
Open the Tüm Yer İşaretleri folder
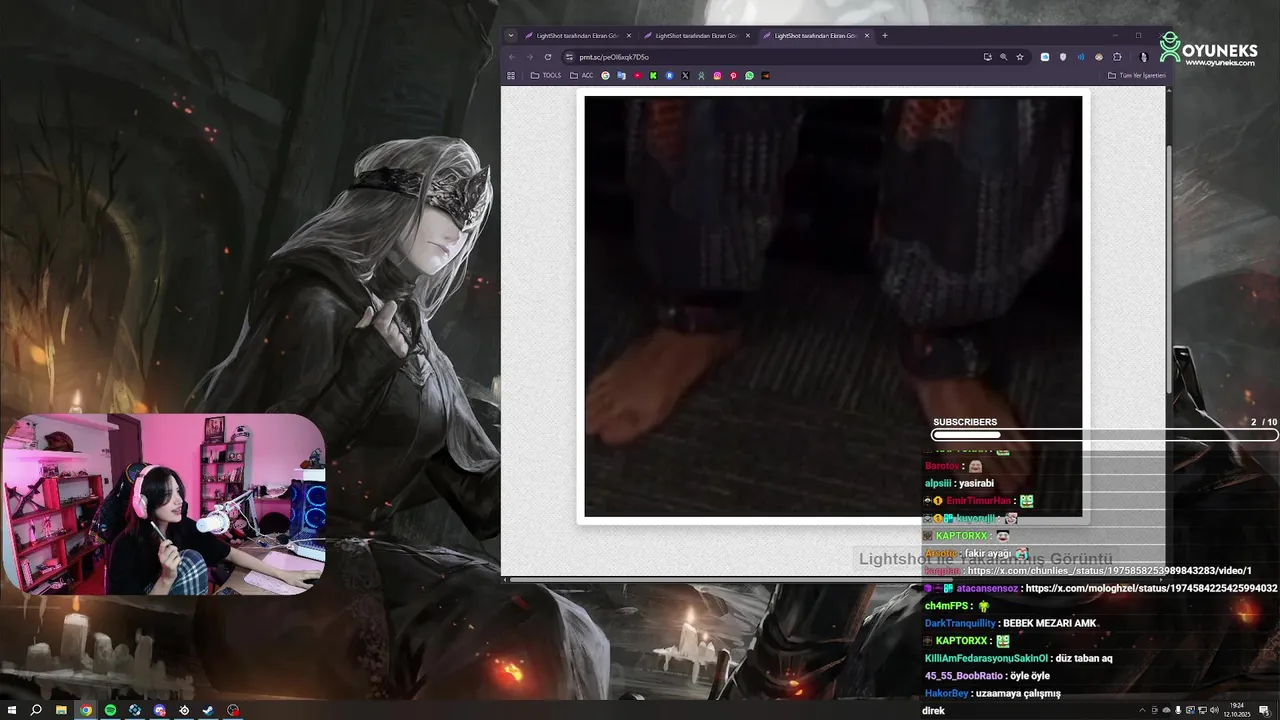1137,76
